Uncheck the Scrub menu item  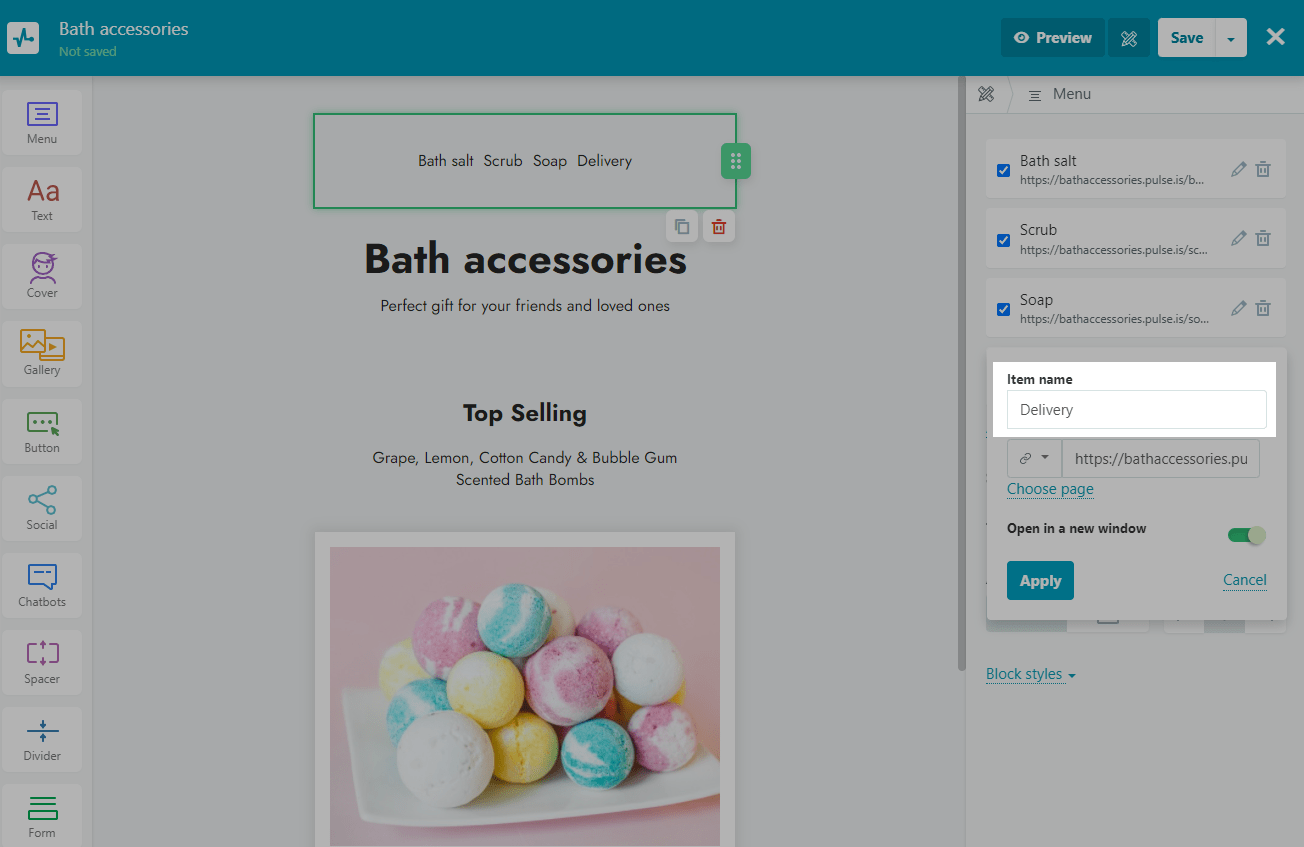coord(1003,240)
